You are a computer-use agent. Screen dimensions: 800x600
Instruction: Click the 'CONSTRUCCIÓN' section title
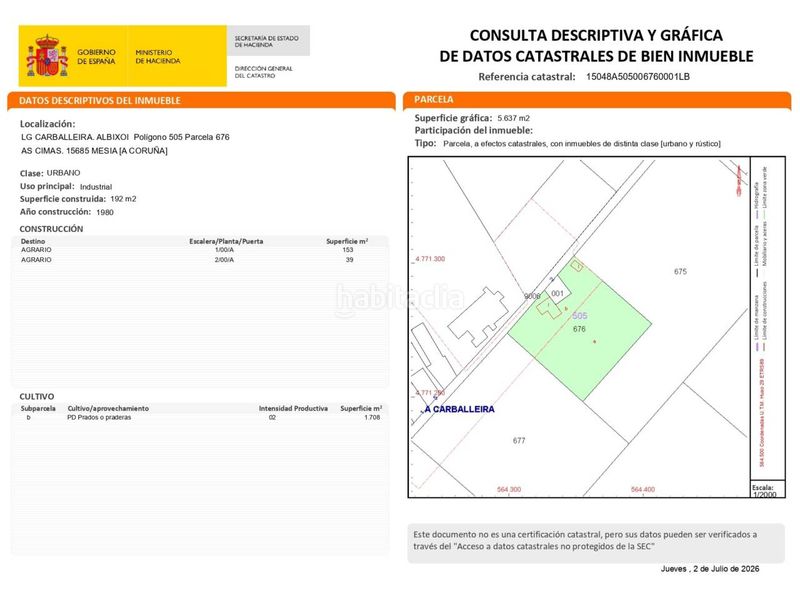[51, 229]
